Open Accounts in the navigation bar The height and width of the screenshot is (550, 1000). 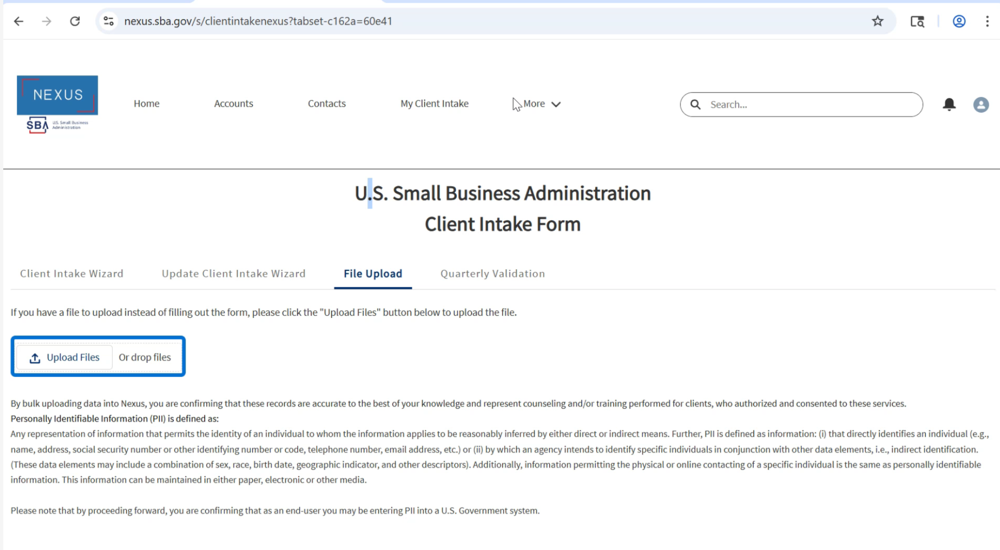233,104
